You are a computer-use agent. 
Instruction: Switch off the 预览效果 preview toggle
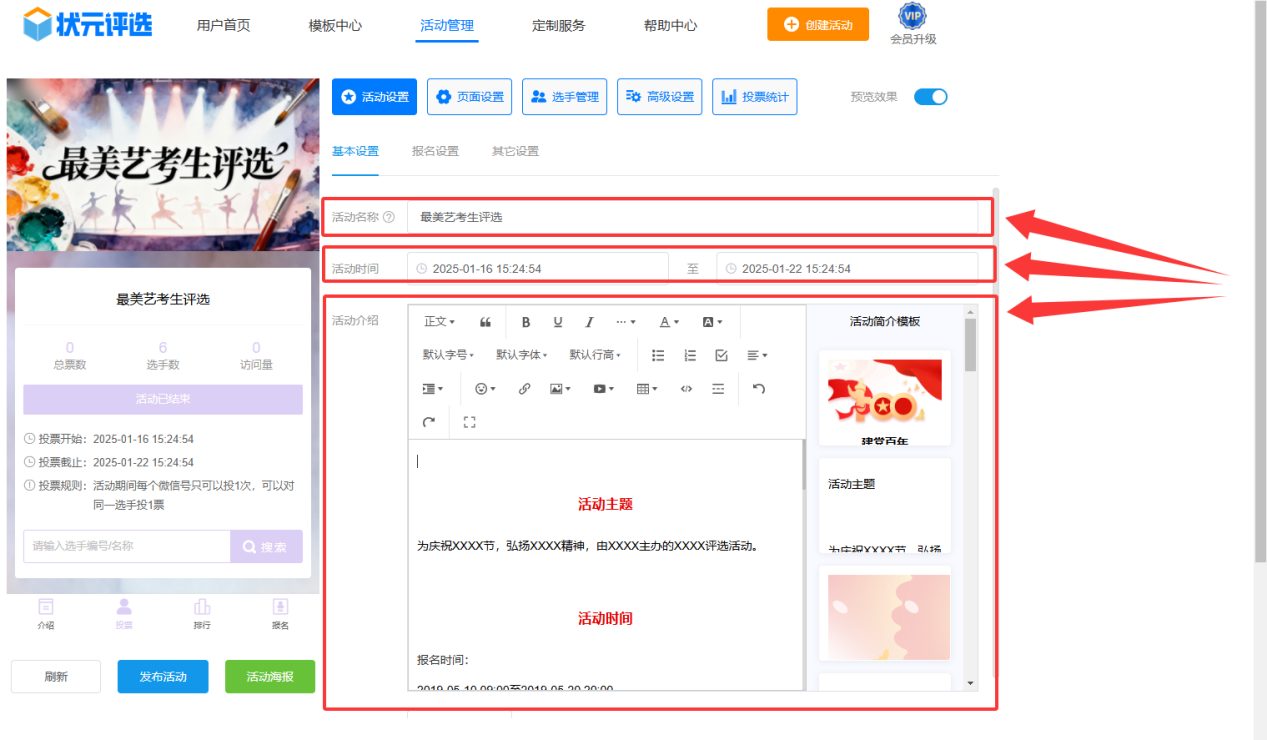[930, 97]
